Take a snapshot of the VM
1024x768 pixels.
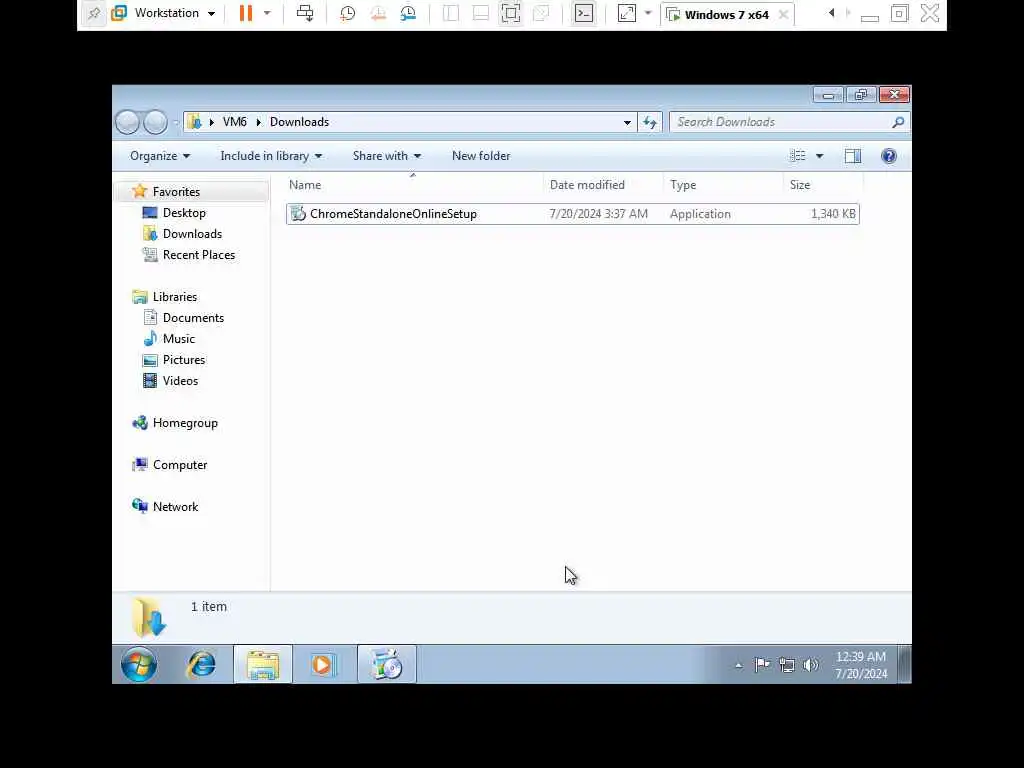pyautogui.click(x=347, y=13)
